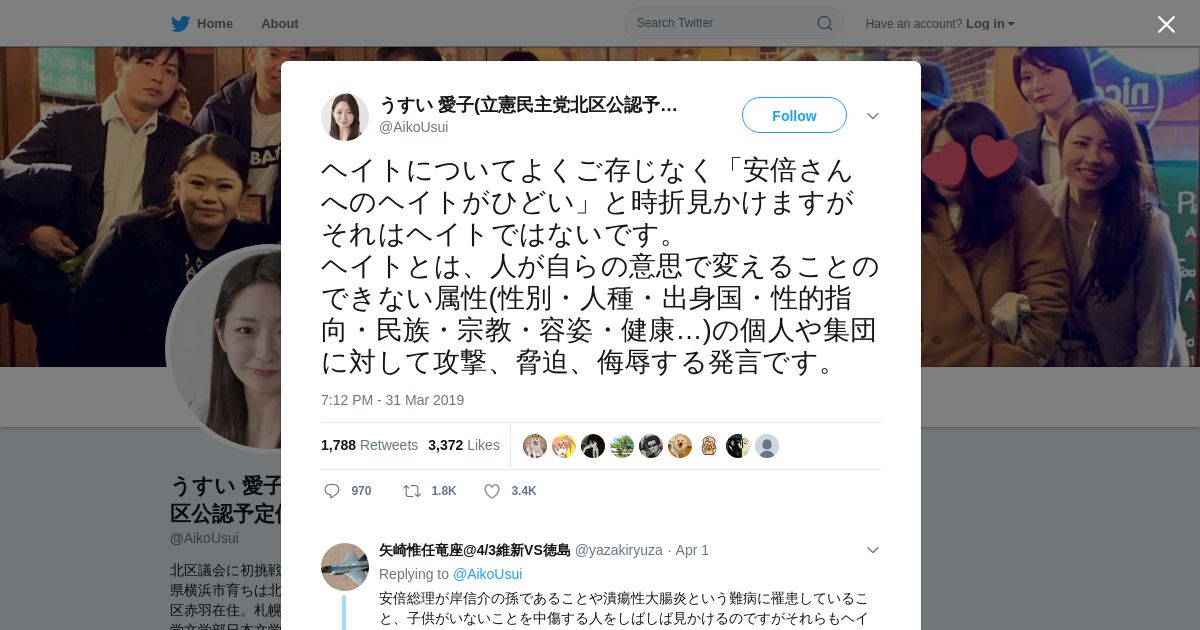Image resolution: width=1200 pixels, height=630 pixels.
Task: View the 3,372 Likes list
Action: click(x=464, y=445)
